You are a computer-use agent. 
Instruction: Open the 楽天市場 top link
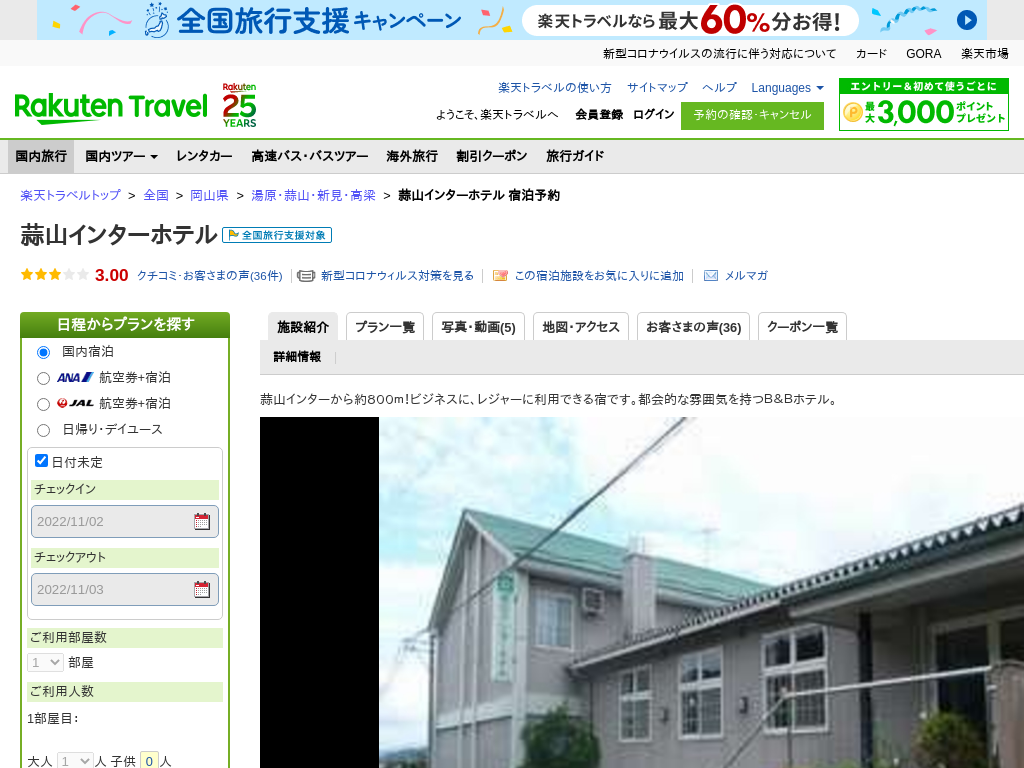coord(984,54)
